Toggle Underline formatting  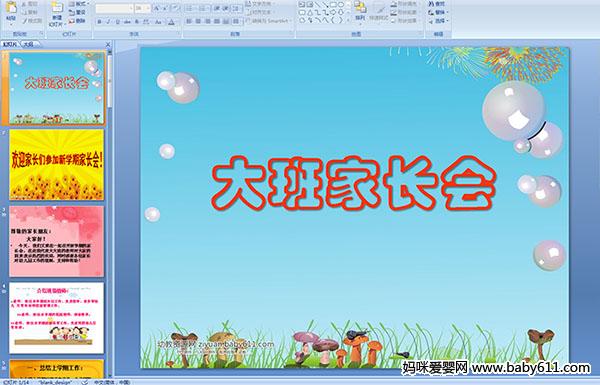(x=117, y=22)
